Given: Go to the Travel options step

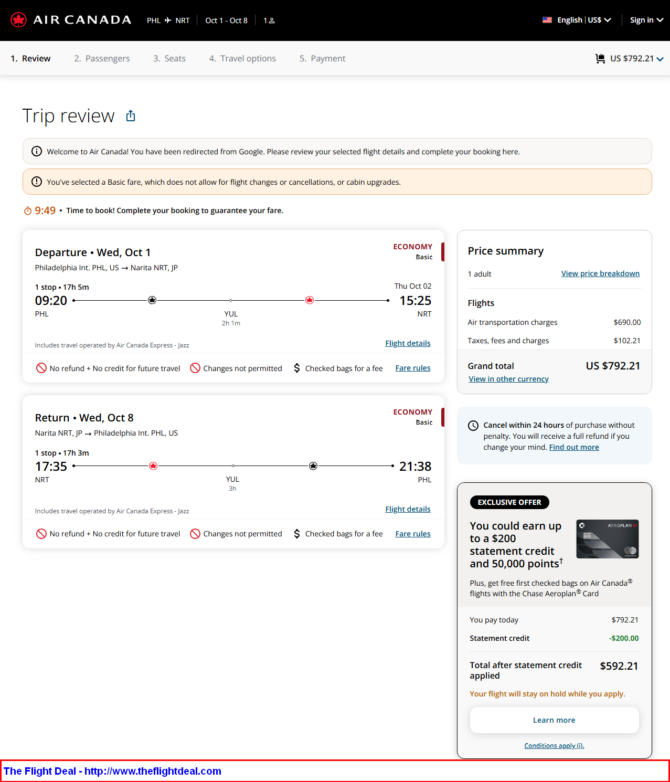Looking at the screenshot, I should (242, 58).
